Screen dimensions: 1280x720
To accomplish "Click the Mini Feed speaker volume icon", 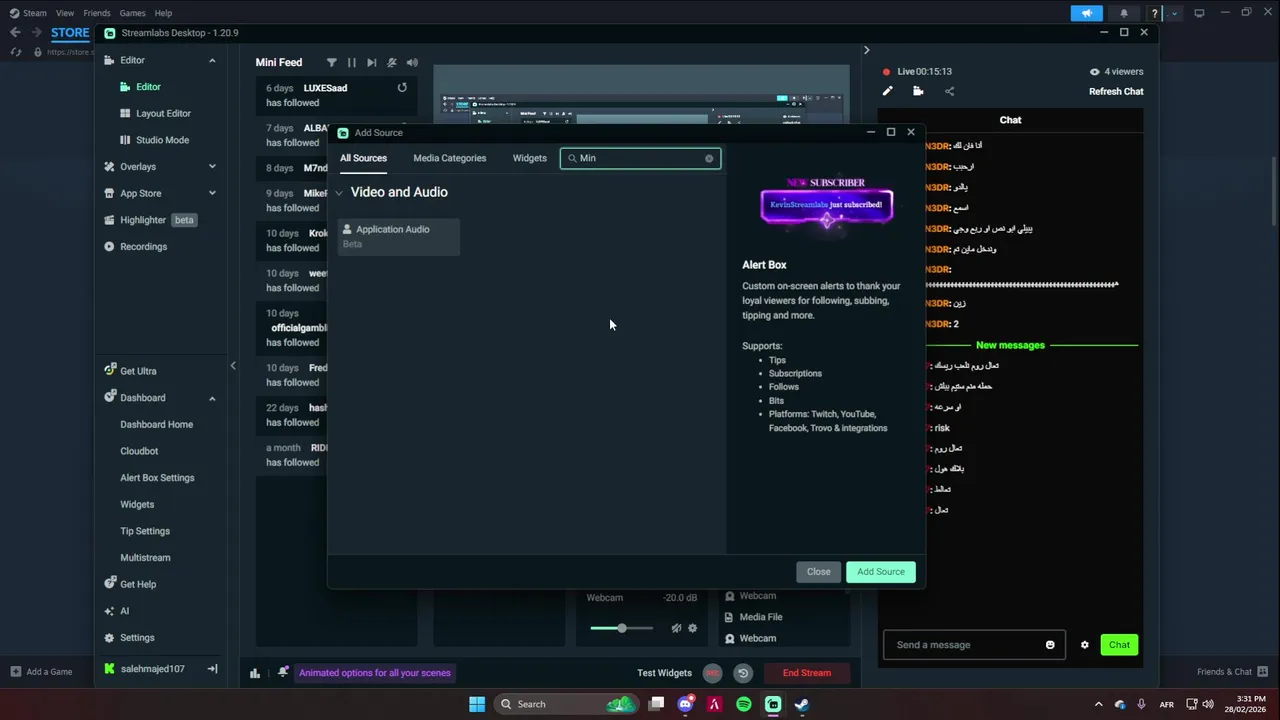I will click(412, 62).
